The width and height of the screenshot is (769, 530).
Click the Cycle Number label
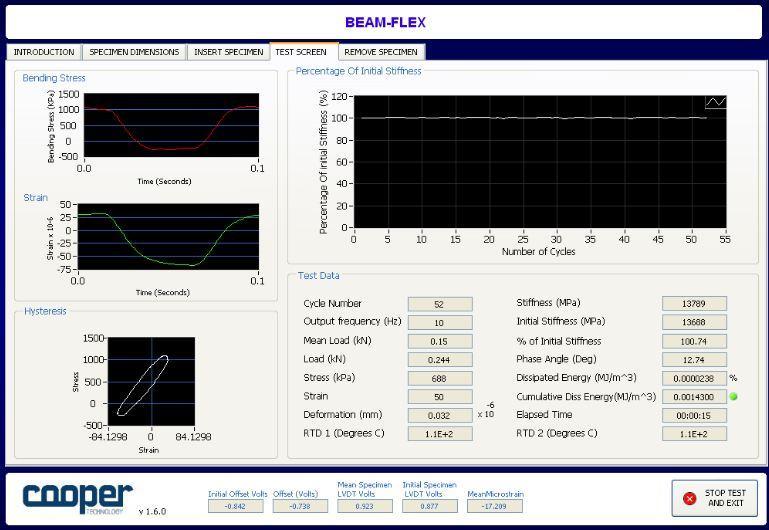(x=333, y=303)
